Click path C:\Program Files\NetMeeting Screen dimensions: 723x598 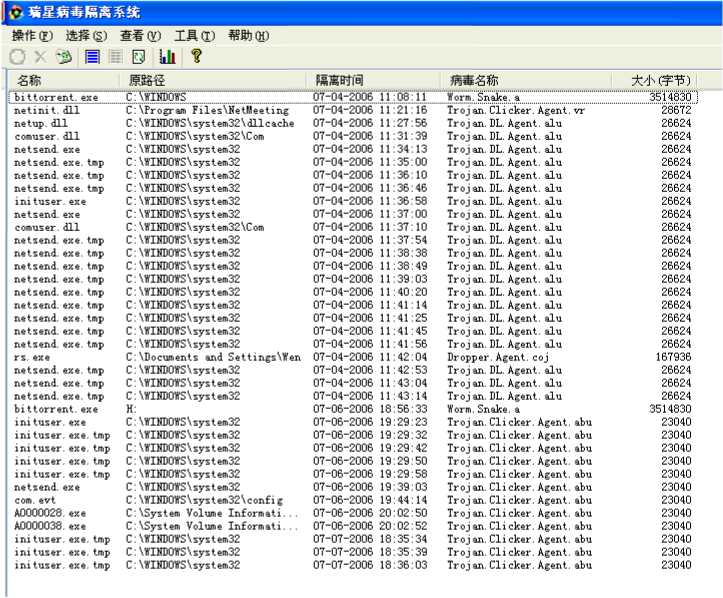click(x=207, y=110)
